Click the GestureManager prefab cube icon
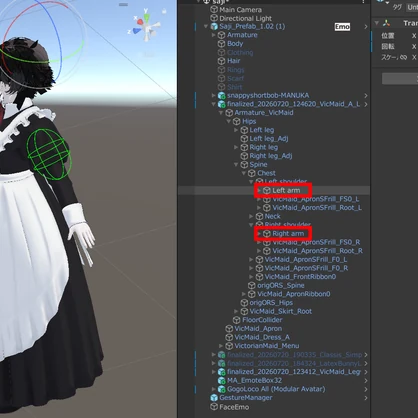This screenshot has width=418, height=418. click(214, 398)
